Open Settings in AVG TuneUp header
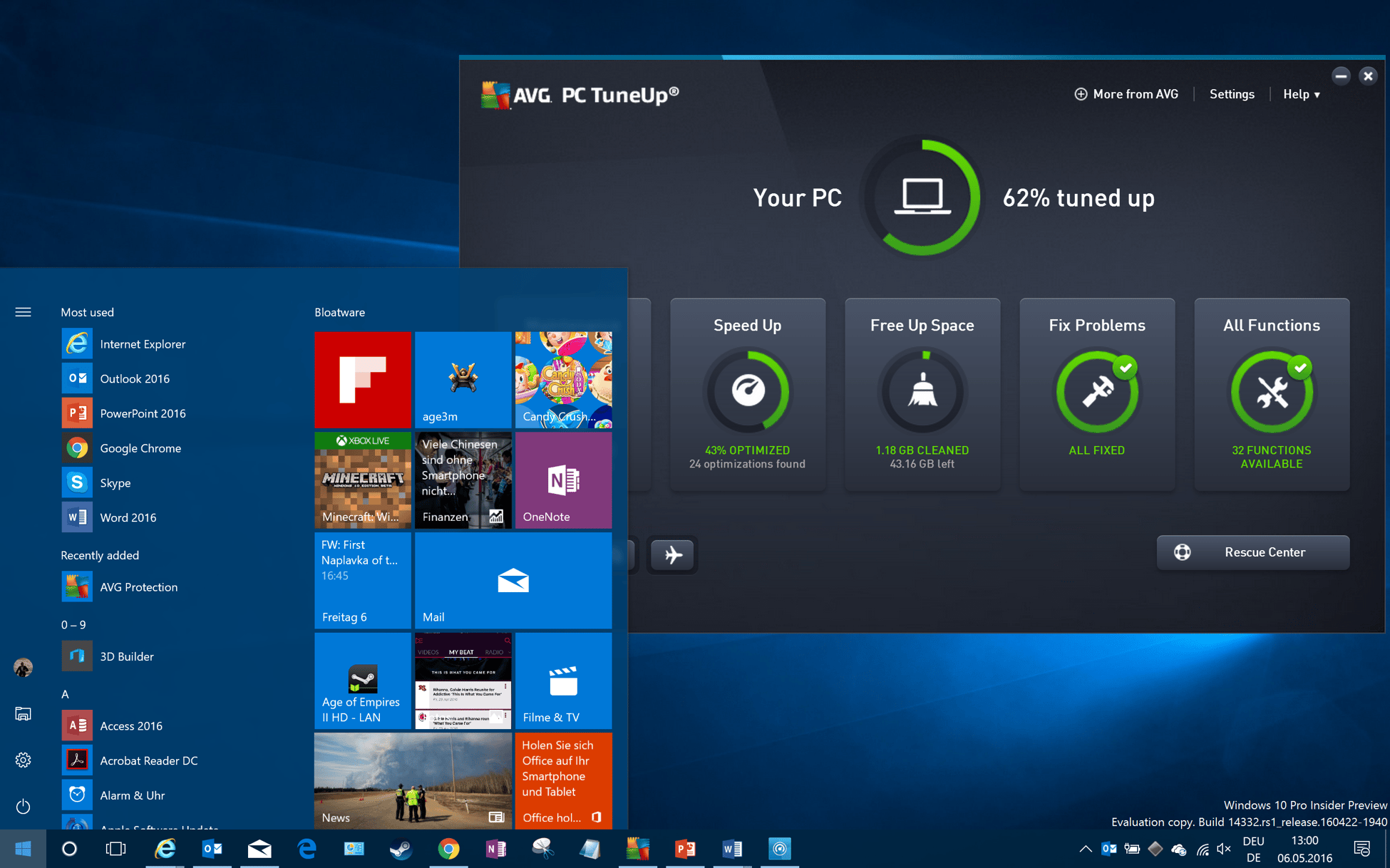The width and height of the screenshot is (1390, 868). tap(1232, 93)
